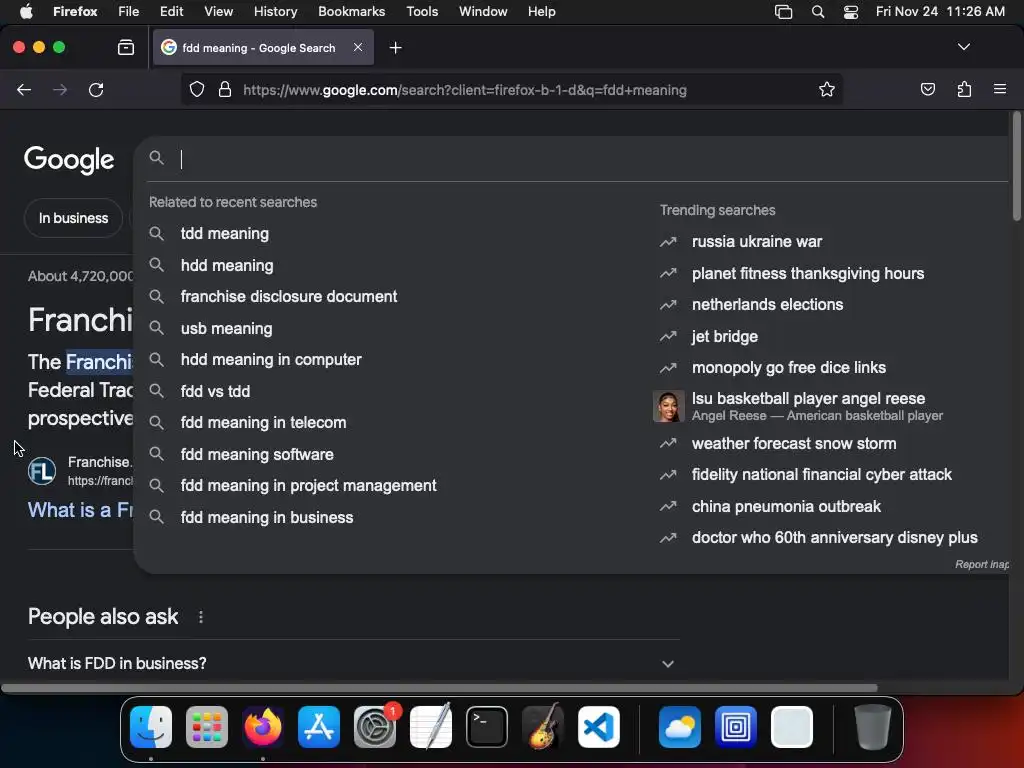Open 'doctor who 60th anniversary disney plus'
The width and height of the screenshot is (1024, 768).
(834, 537)
